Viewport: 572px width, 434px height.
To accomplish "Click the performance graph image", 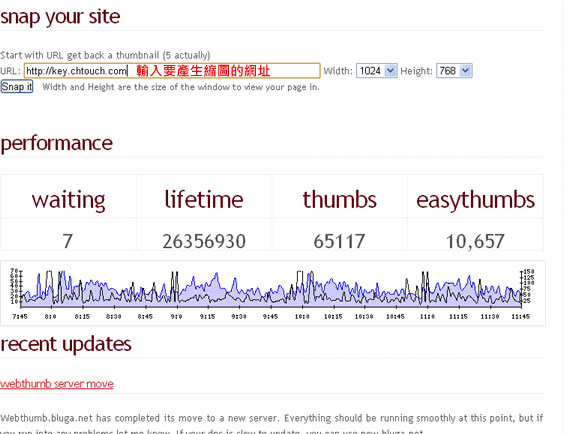I will tap(273, 293).
